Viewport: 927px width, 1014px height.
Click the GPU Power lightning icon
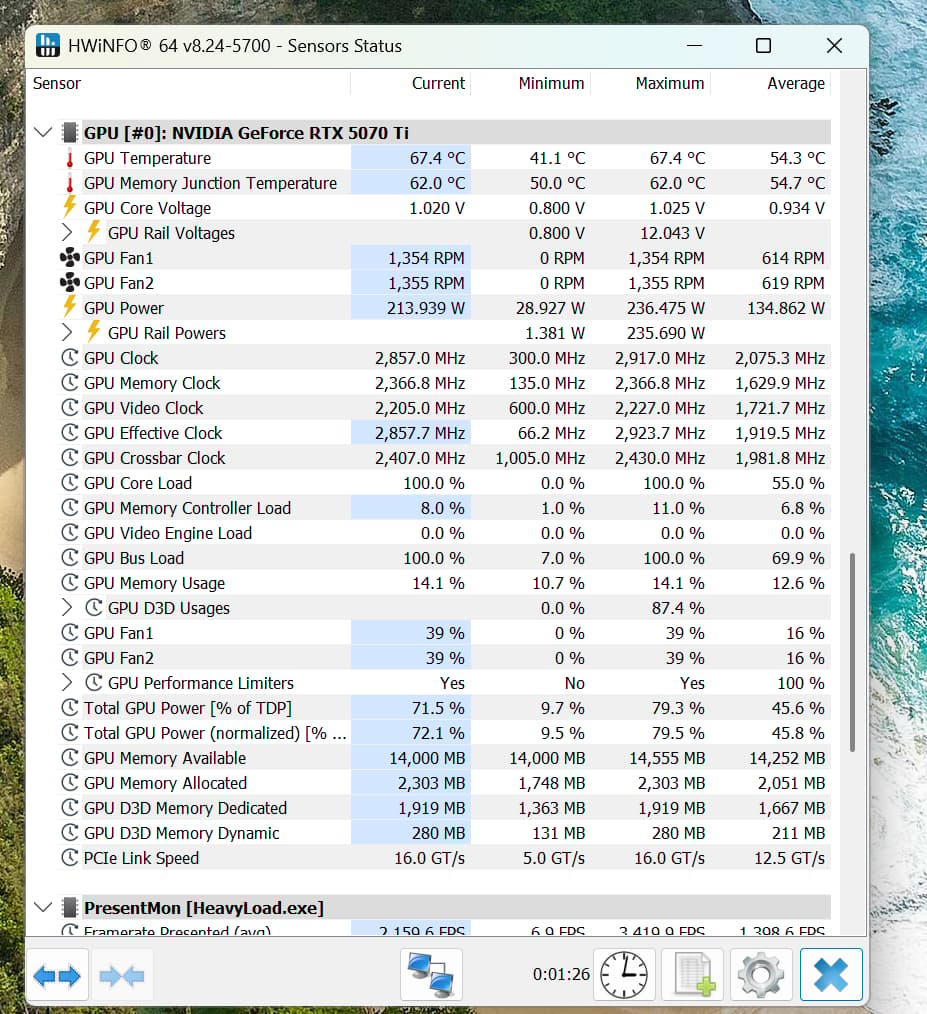(x=70, y=307)
